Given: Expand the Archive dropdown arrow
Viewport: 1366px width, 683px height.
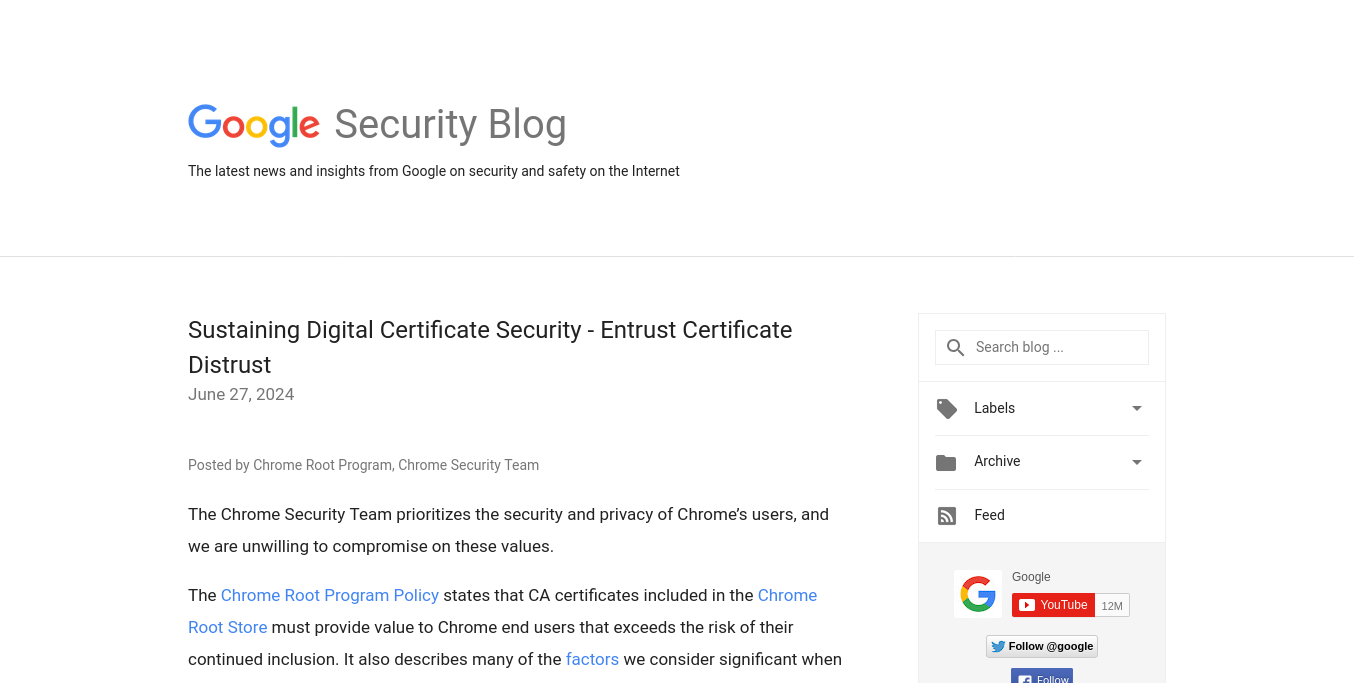Looking at the screenshot, I should [x=1136, y=462].
